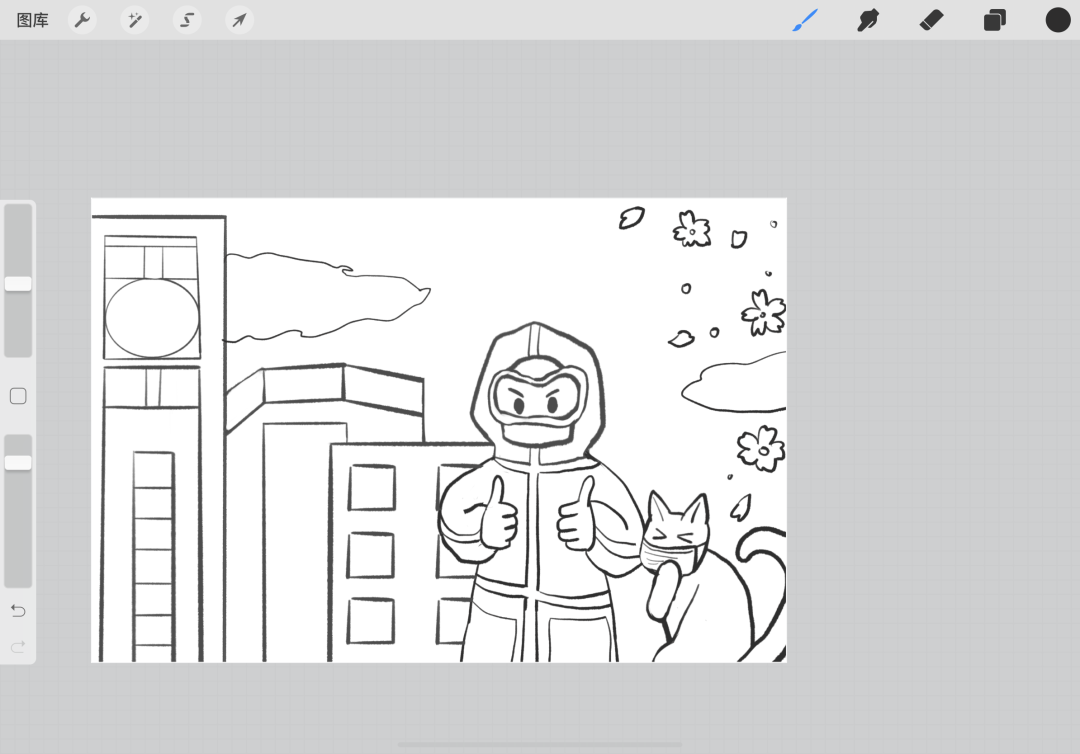Toggle the square modify button in sidebar
1080x754 pixels.
coord(18,397)
